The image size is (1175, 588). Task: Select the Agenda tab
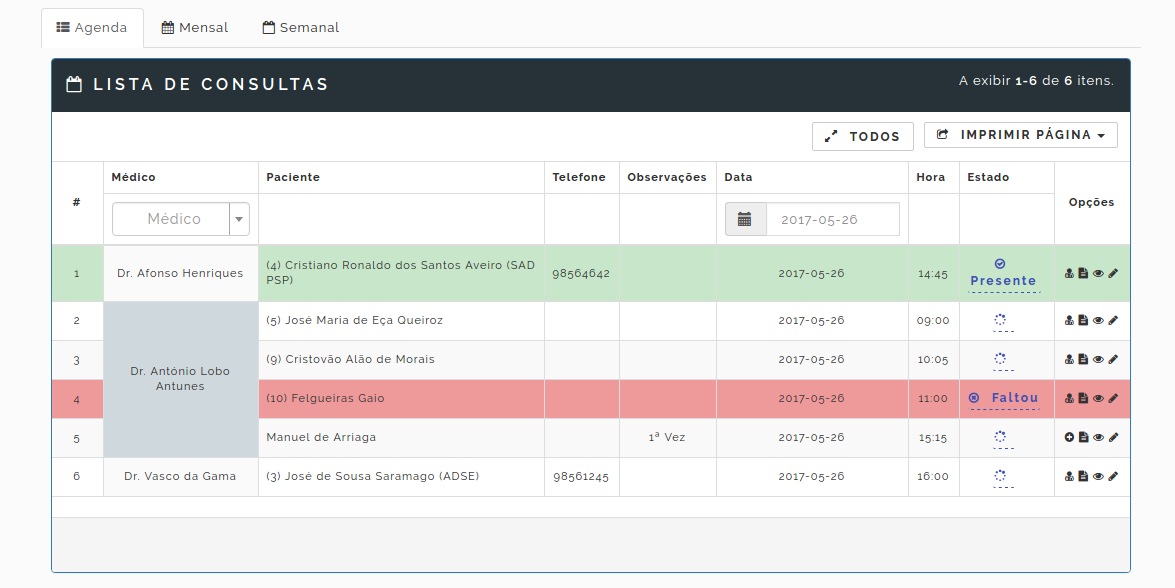pos(92,28)
